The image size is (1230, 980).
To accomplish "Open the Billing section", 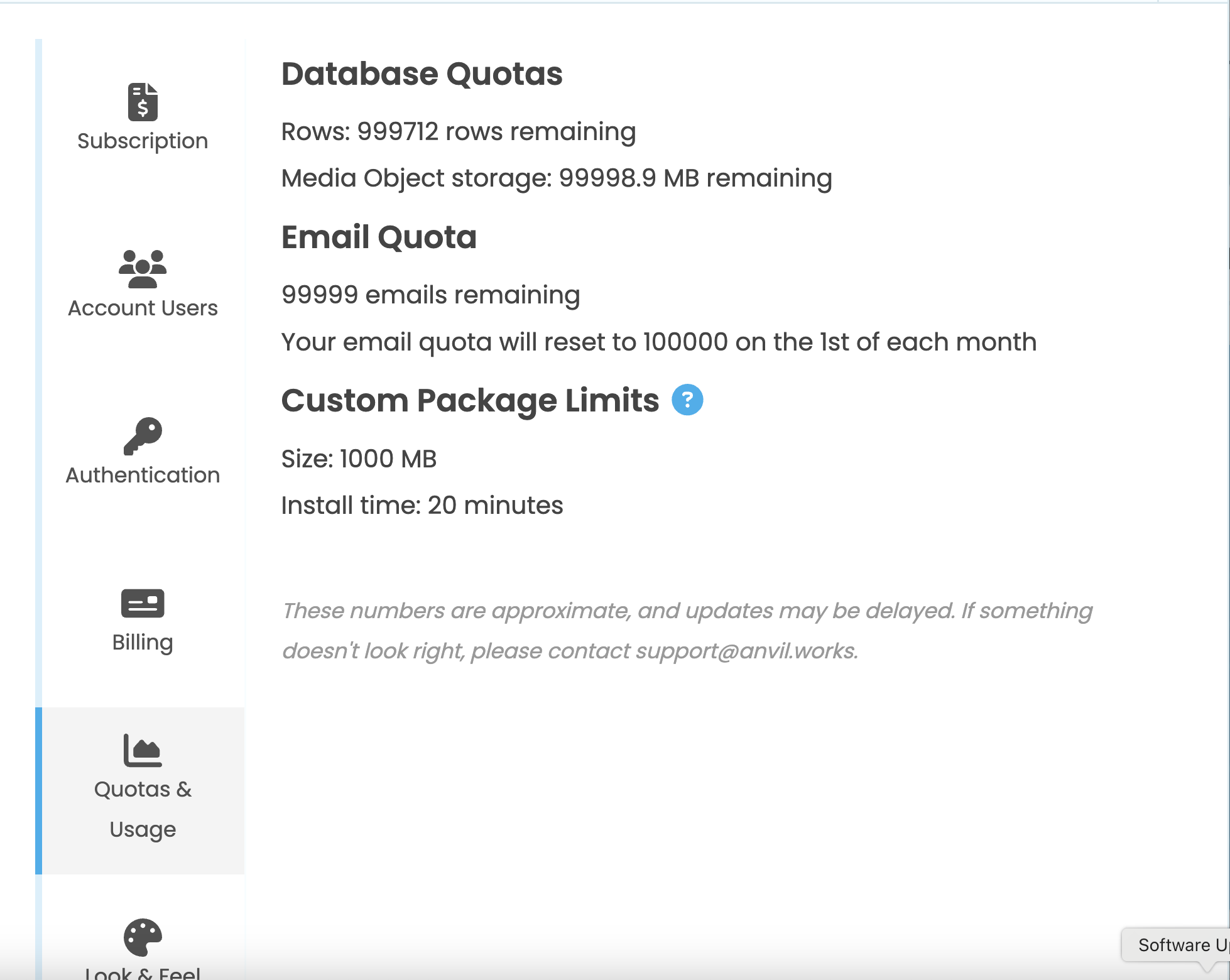I will (x=142, y=641).
